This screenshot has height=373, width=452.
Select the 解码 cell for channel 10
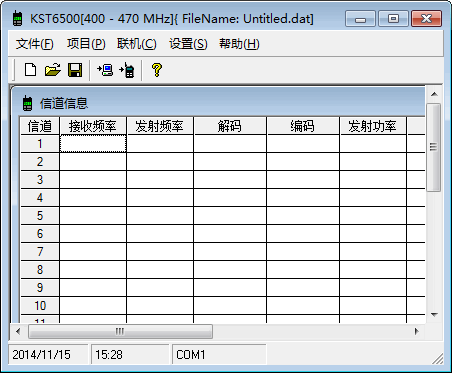pyautogui.click(x=230, y=306)
